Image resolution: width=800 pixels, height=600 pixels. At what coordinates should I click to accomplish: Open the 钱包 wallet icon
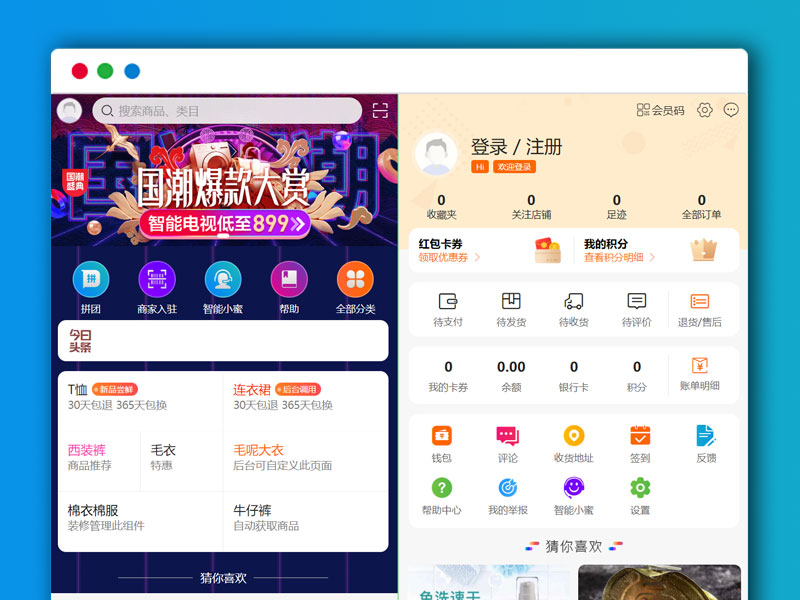click(x=441, y=434)
